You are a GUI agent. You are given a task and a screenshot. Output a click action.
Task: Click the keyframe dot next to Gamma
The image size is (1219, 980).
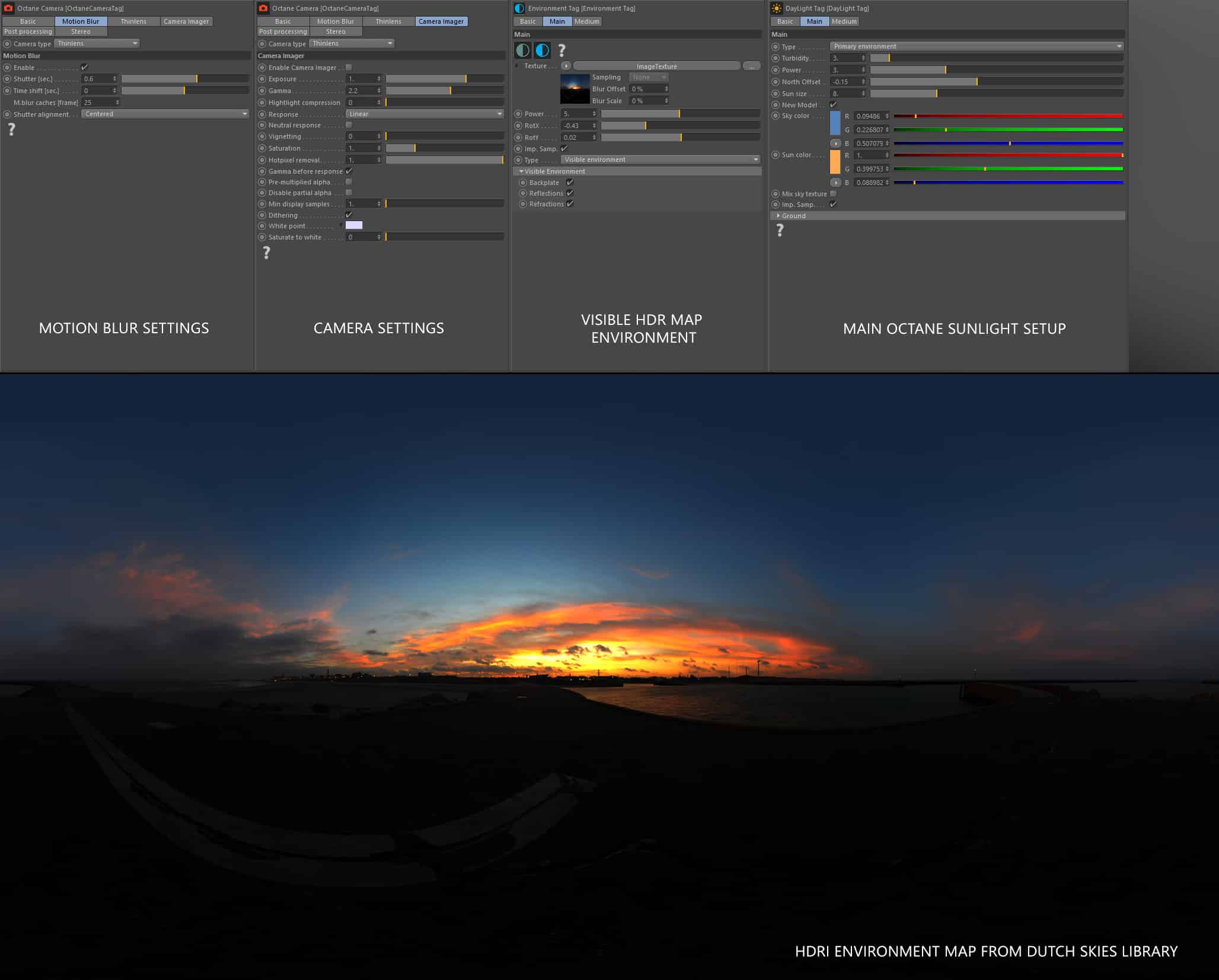pyautogui.click(x=262, y=91)
